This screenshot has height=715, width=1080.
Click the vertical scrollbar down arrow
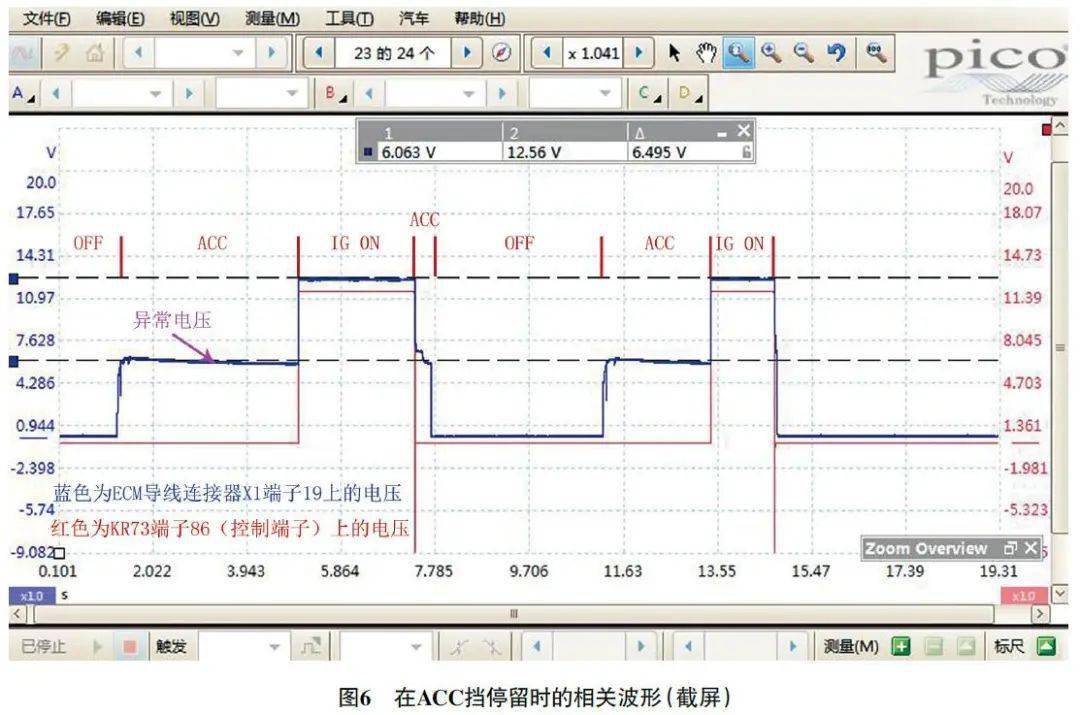(1060, 592)
